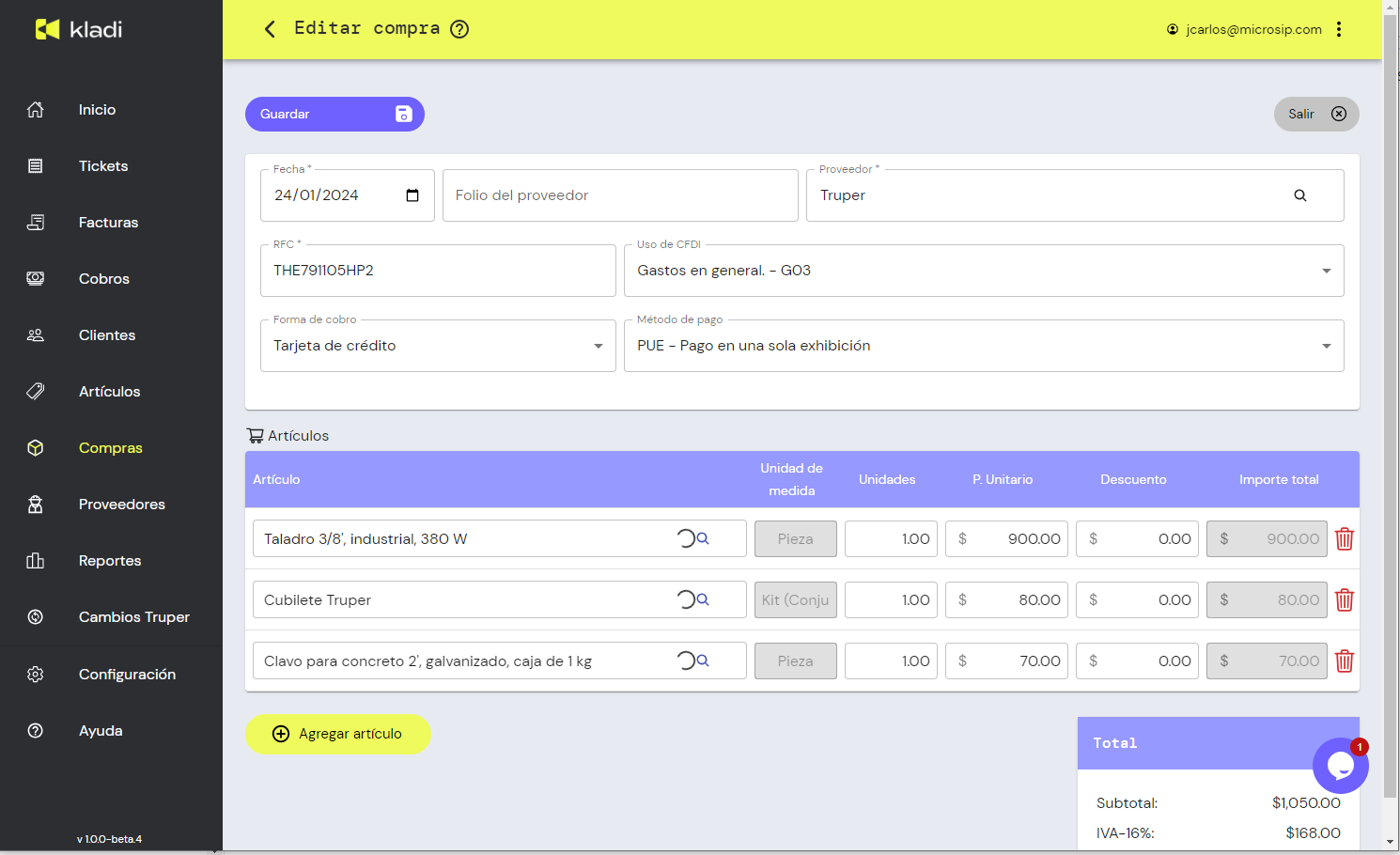Search articles in the Clavo para concreto row
This screenshot has height=855, width=1400.
pos(703,661)
